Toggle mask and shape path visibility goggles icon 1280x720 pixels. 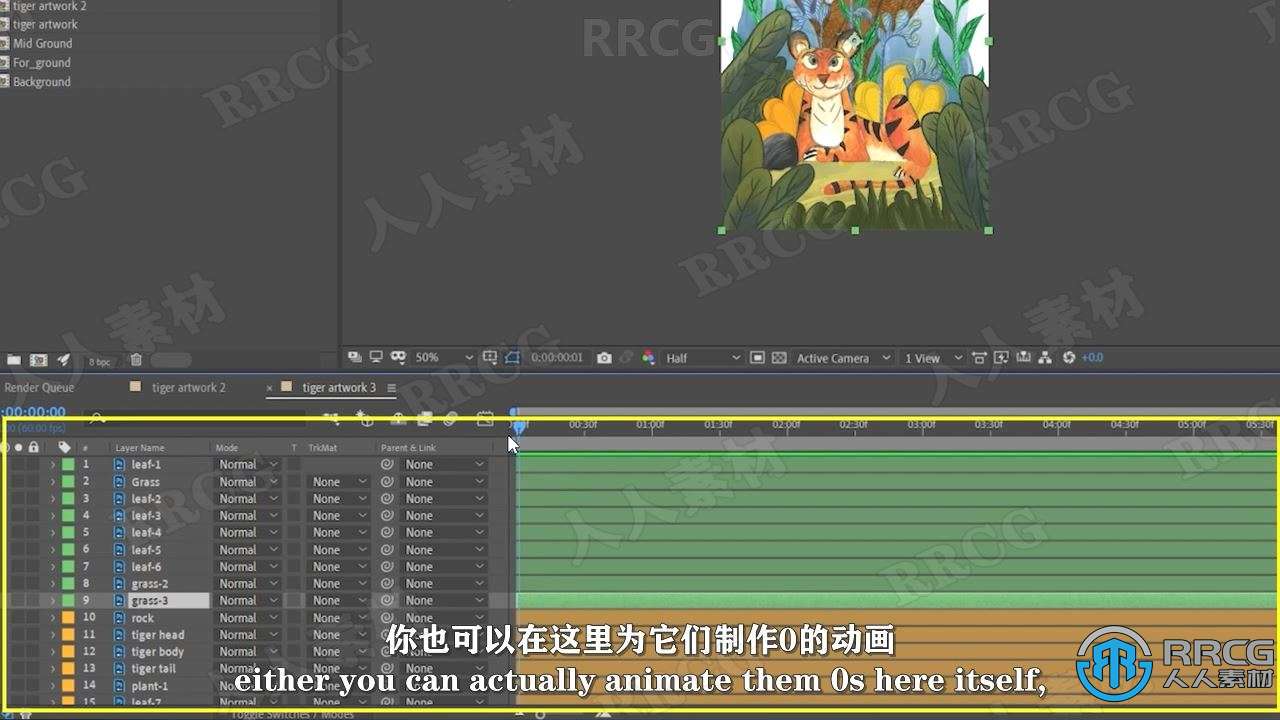pyautogui.click(x=398, y=357)
